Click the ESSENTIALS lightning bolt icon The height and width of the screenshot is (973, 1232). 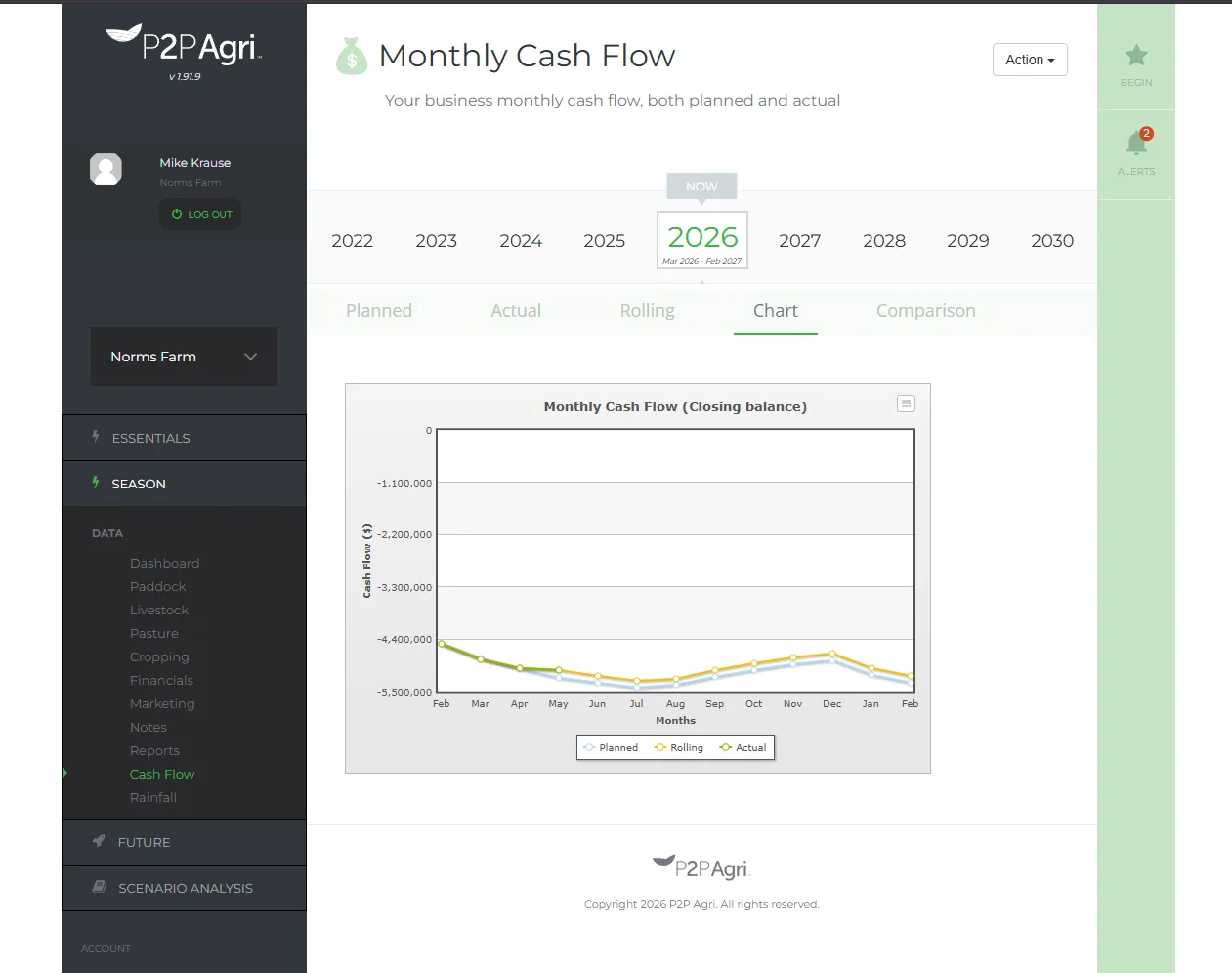(x=95, y=437)
